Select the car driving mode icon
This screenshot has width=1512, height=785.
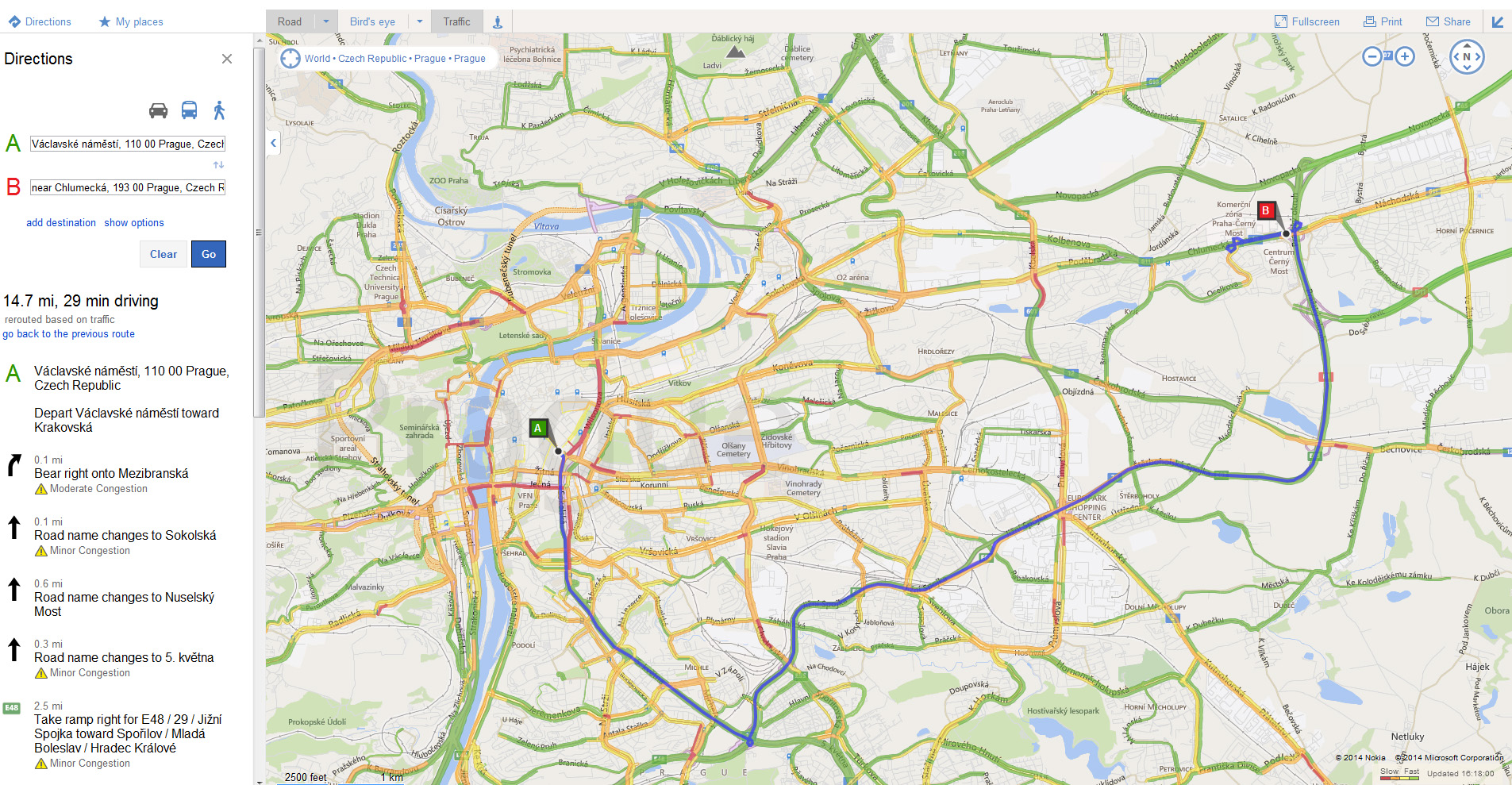159,110
